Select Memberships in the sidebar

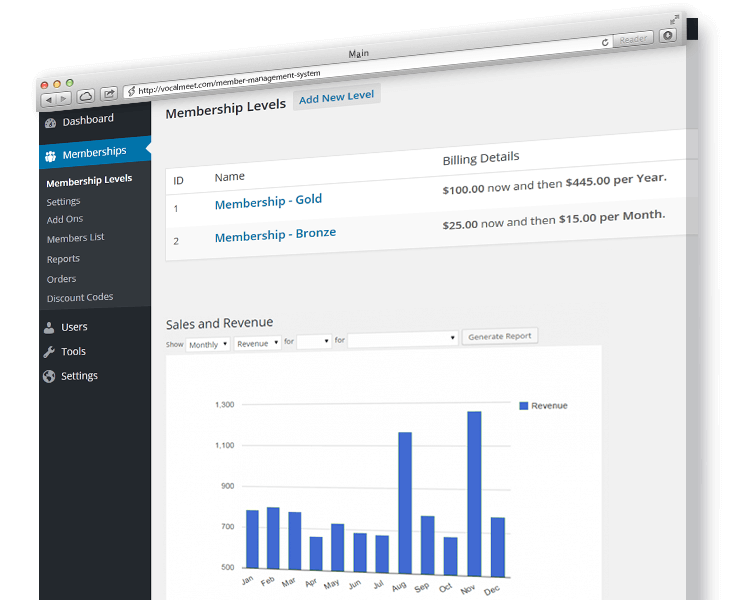[94, 152]
